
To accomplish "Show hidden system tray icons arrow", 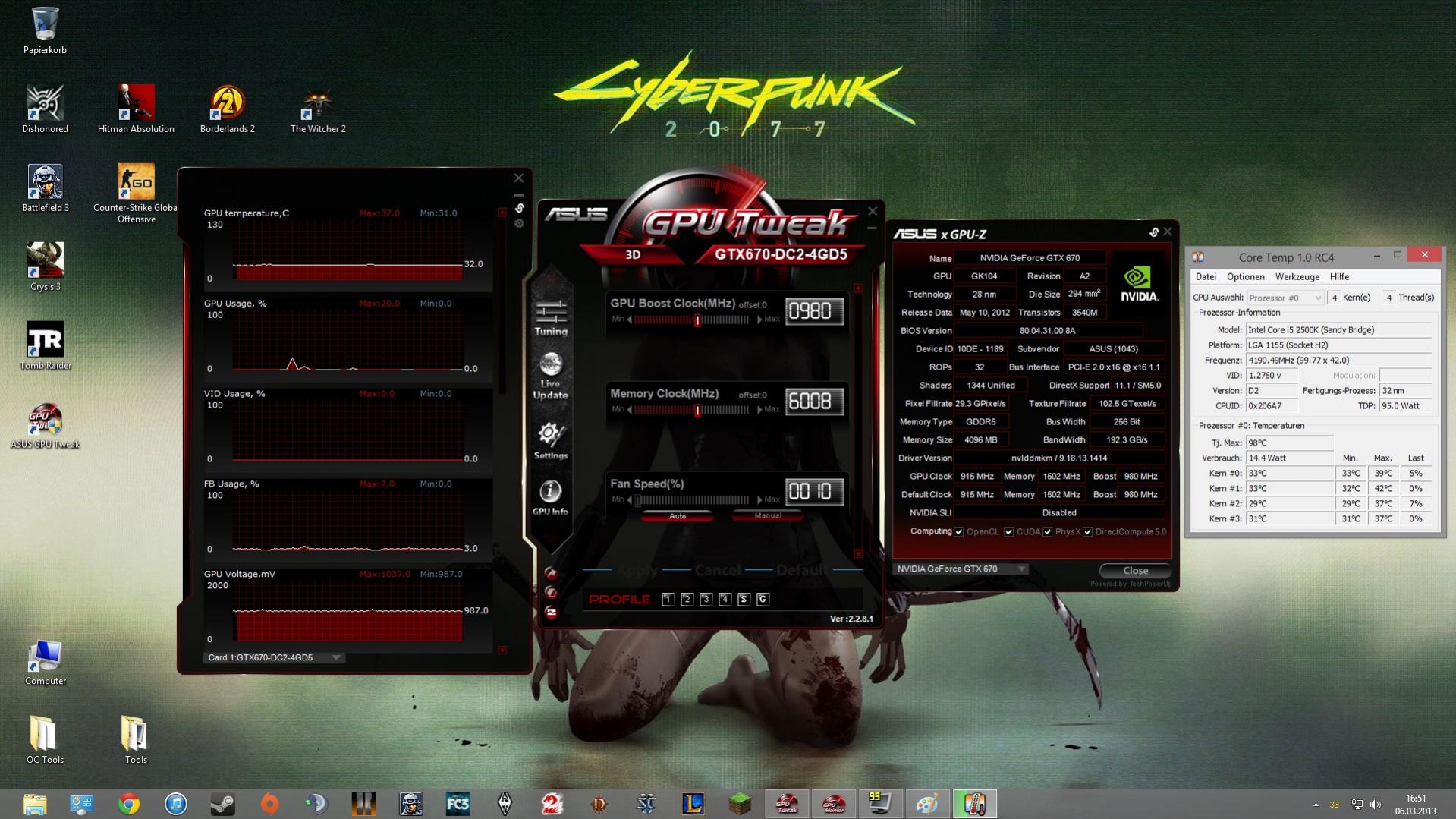I will click(x=1316, y=805).
